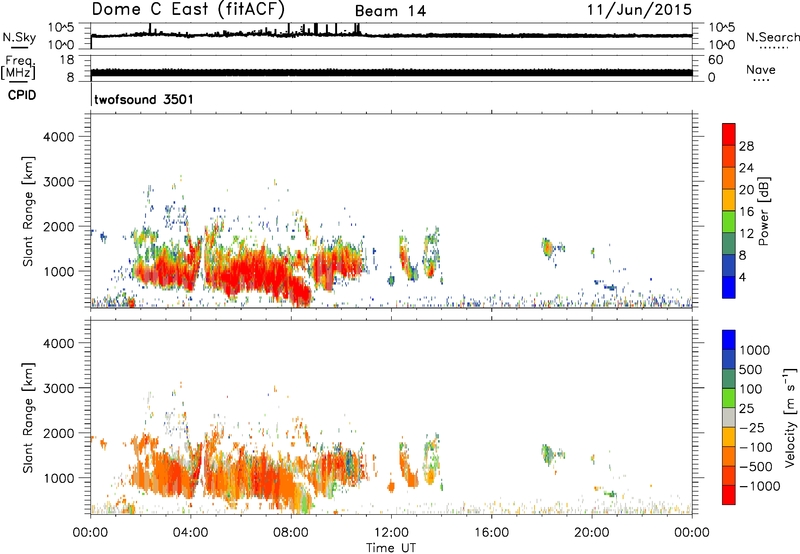Click the '18' frequency axis tick
The image size is (800, 554).
[67, 60]
